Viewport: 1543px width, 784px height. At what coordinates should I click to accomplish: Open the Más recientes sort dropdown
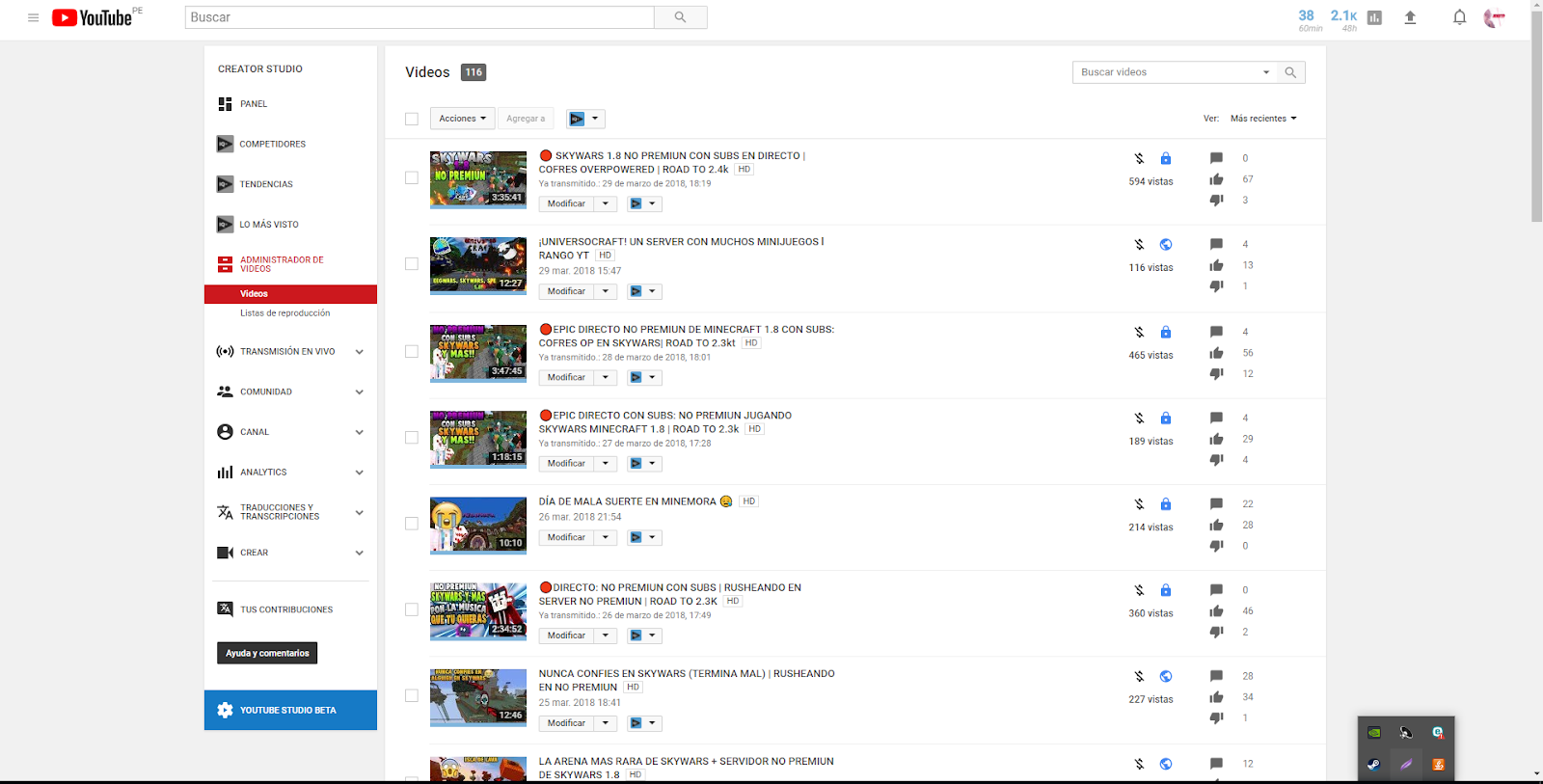pyautogui.click(x=1263, y=119)
